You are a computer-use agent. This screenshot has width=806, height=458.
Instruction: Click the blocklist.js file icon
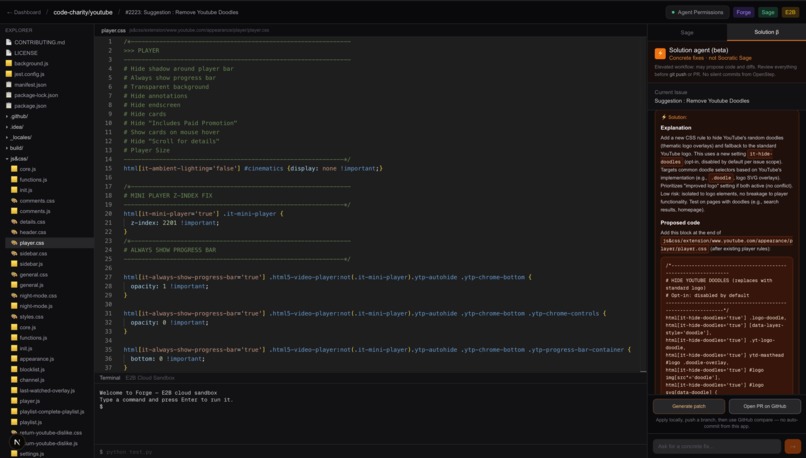tap(14, 369)
